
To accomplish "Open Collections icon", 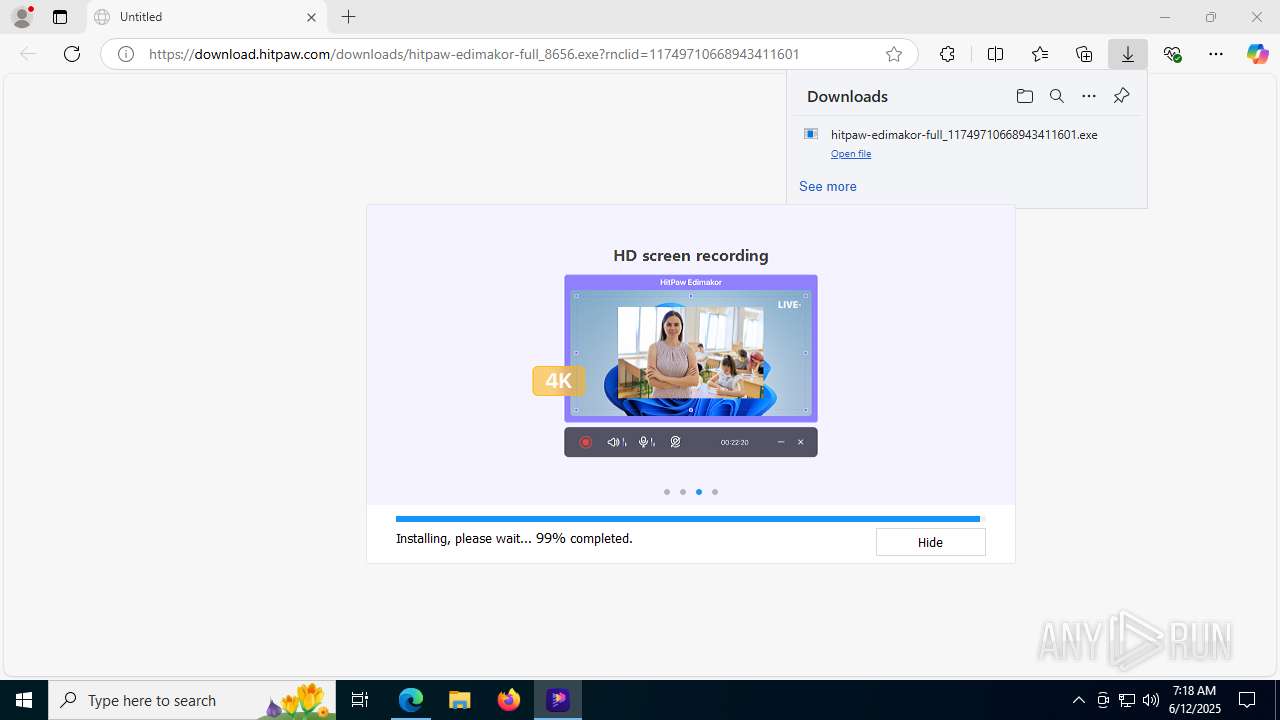I will [x=1084, y=54].
